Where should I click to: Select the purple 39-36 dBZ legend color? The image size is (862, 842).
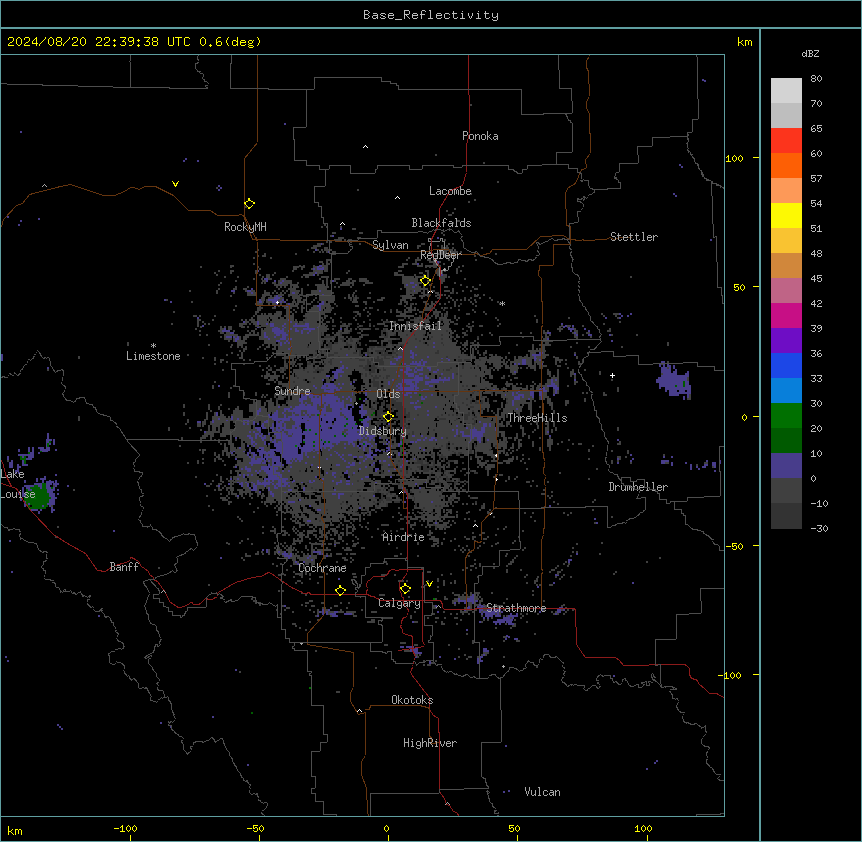(x=786, y=341)
